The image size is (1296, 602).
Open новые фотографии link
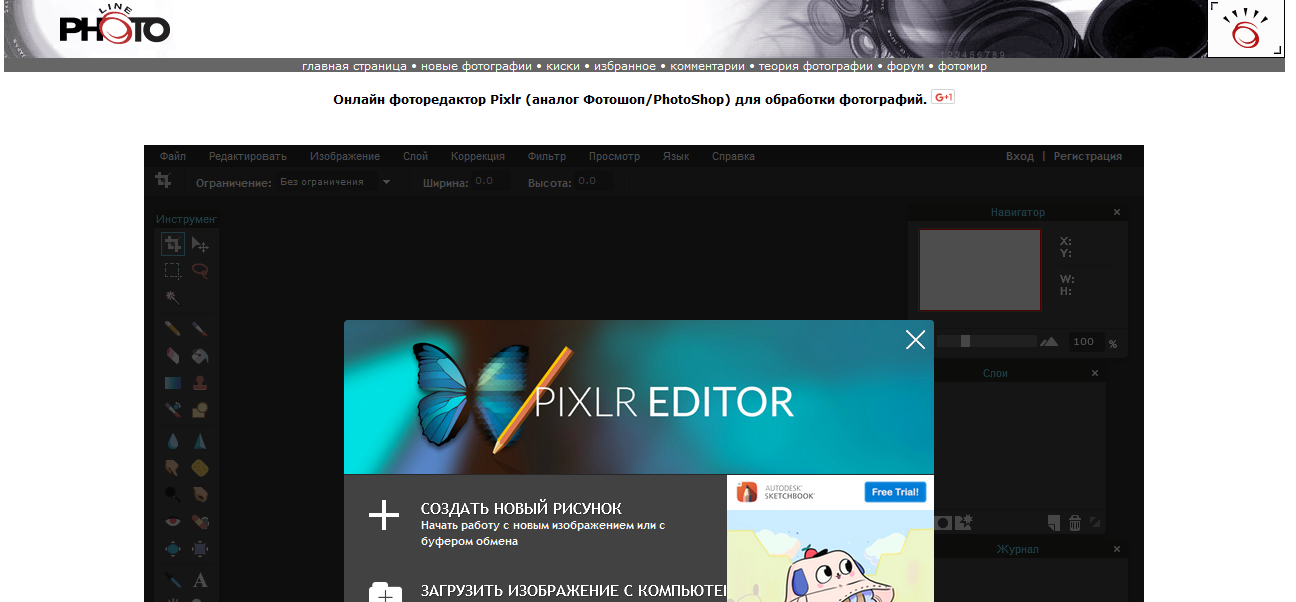tap(476, 66)
